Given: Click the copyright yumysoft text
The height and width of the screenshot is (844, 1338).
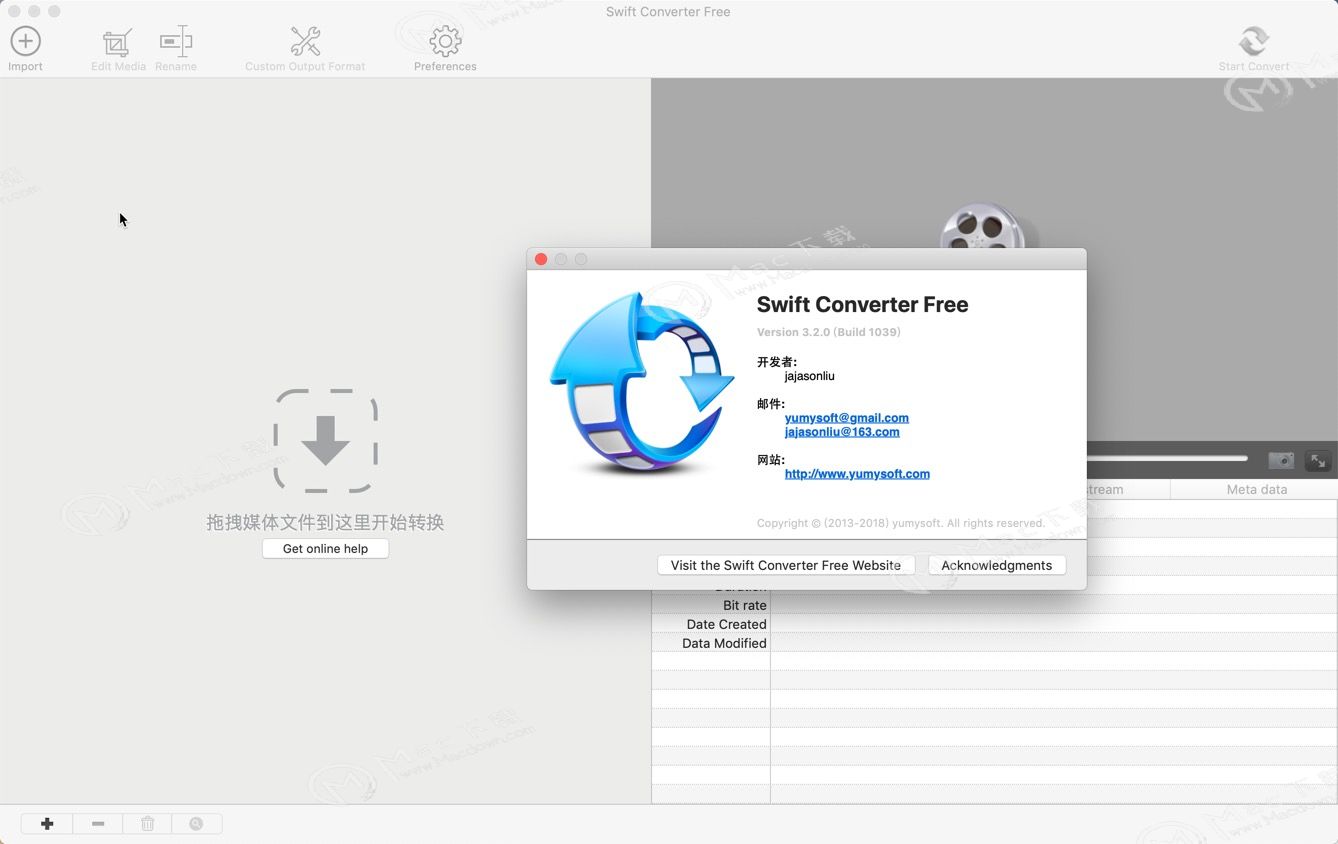Looking at the screenshot, I should [x=901, y=523].
